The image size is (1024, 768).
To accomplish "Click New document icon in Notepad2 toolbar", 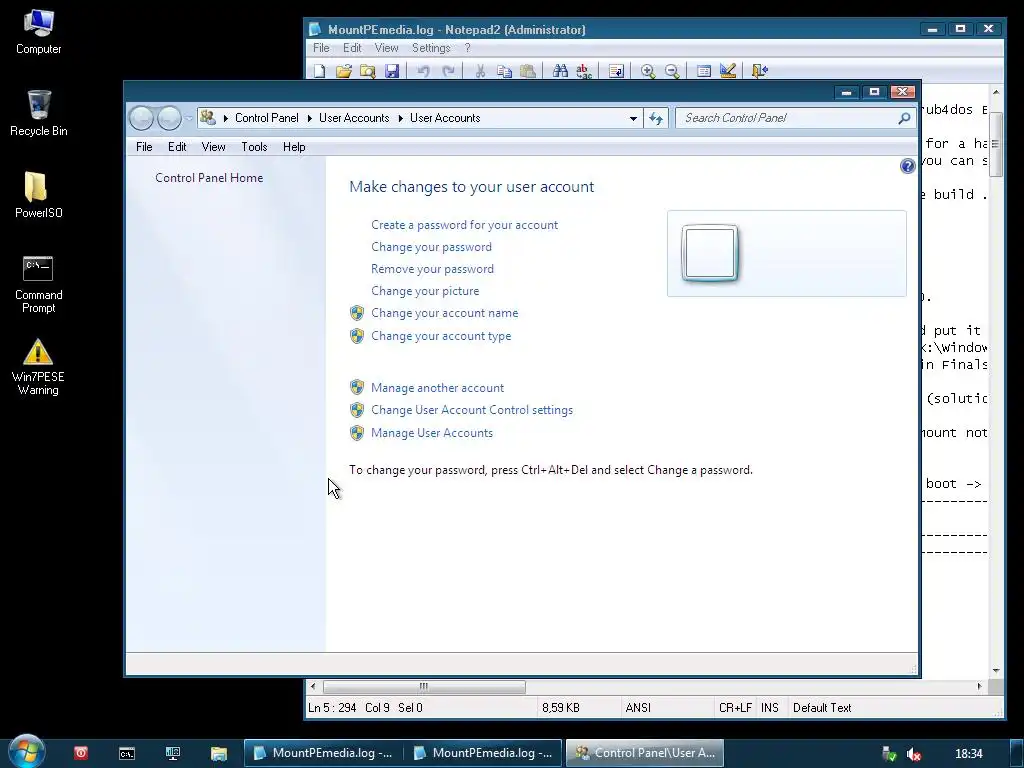I will (x=319, y=71).
